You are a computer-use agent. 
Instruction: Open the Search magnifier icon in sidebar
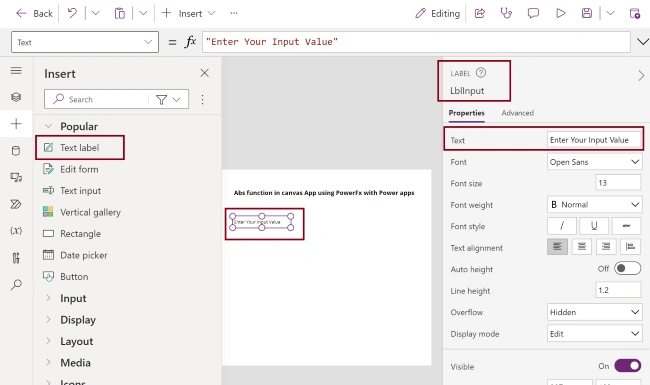pyautogui.click(x=16, y=284)
